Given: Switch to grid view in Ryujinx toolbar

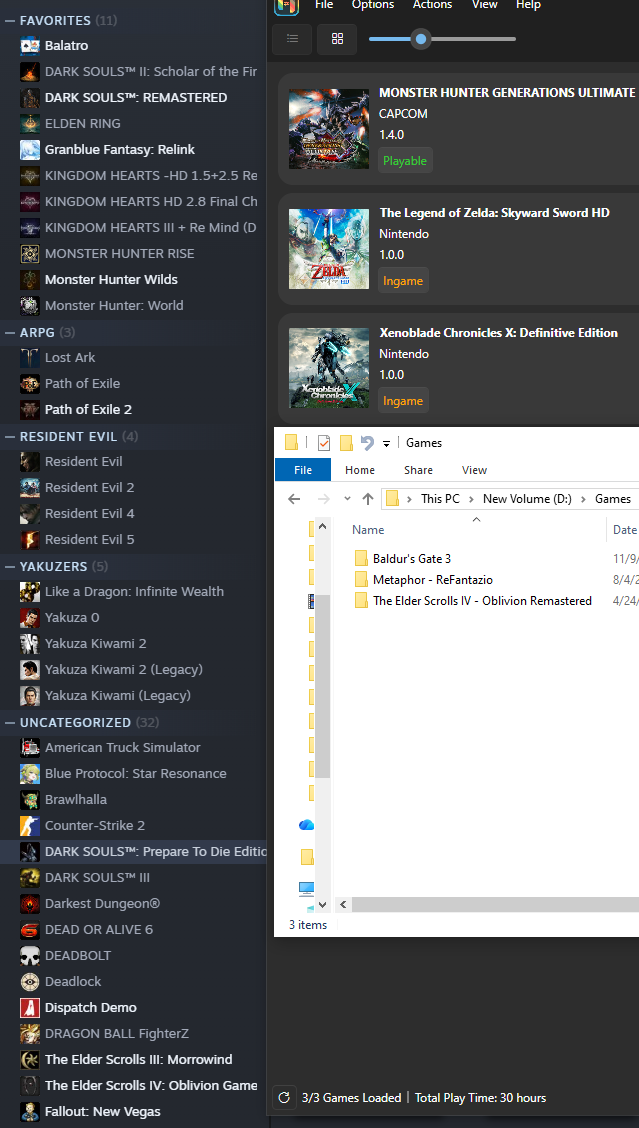Looking at the screenshot, I should pyautogui.click(x=337, y=39).
